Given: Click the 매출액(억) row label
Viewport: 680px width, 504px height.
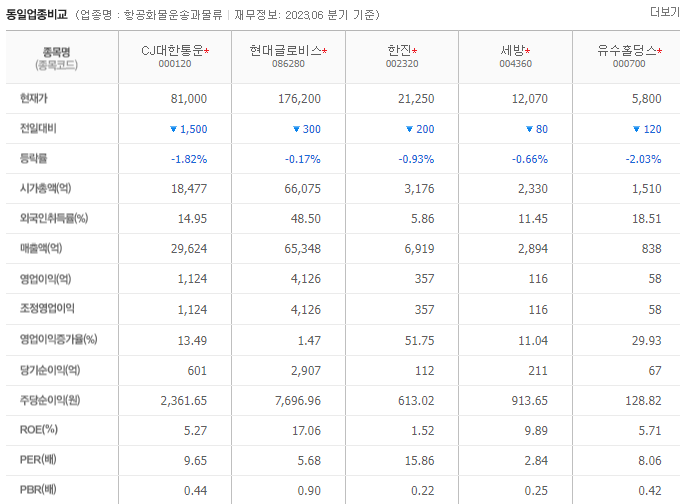Looking at the screenshot, I should 41,248.
